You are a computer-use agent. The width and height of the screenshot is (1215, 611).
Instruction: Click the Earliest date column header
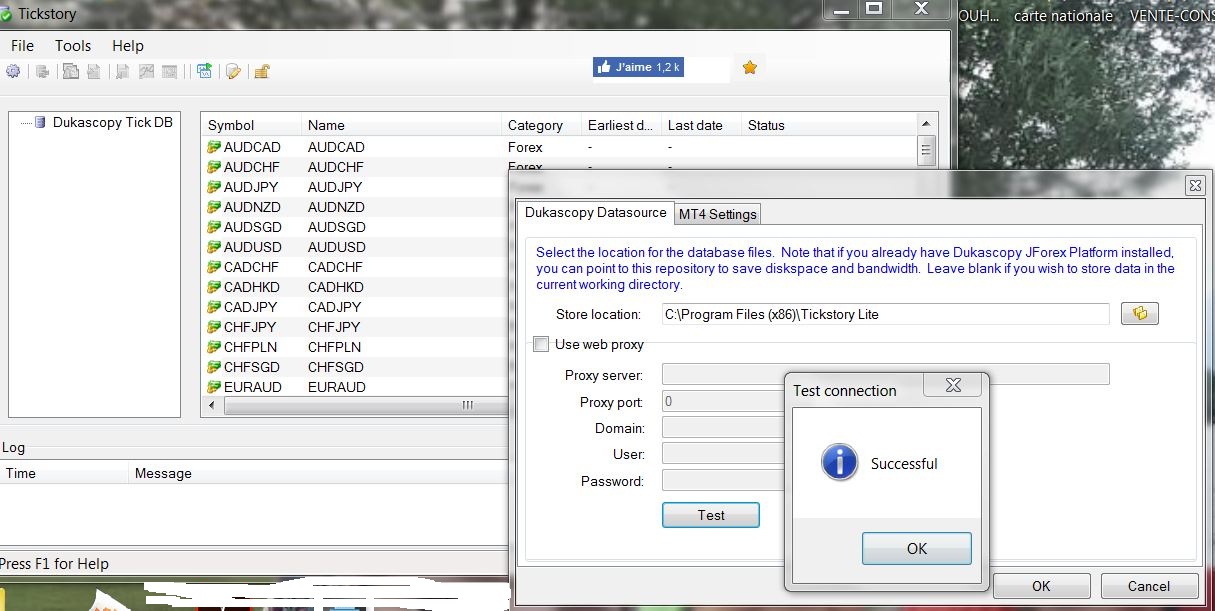click(x=621, y=125)
